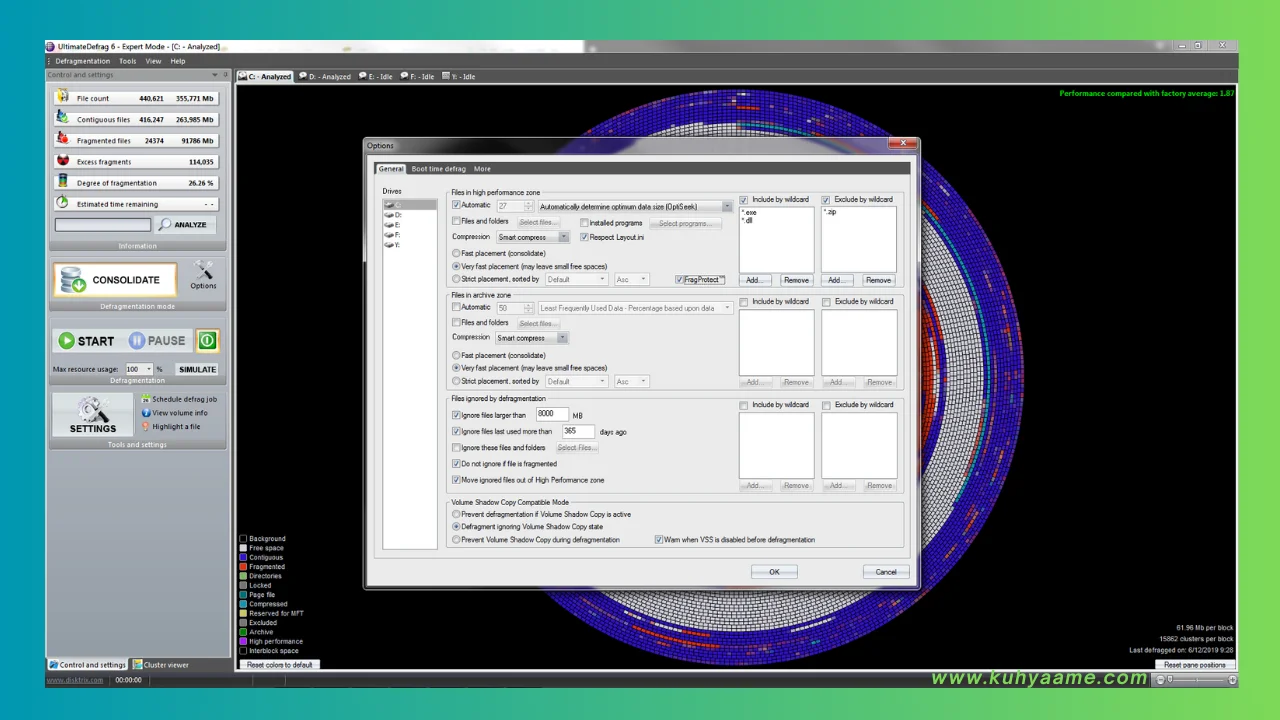This screenshot has height=720, width=1280.
Task: Open archive zone Compression dropdown
Action: pos(563,338)
